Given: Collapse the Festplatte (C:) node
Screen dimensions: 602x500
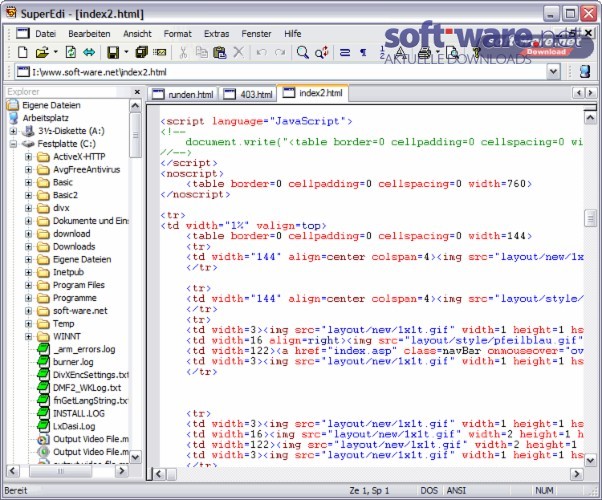Looking at the screenshot, I should click(x=13, y=144).
